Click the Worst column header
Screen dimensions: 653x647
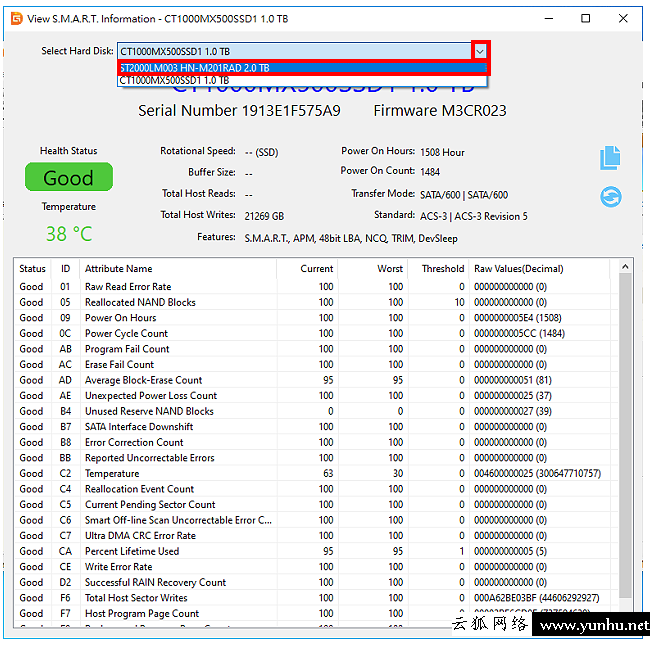pos(373,269)
